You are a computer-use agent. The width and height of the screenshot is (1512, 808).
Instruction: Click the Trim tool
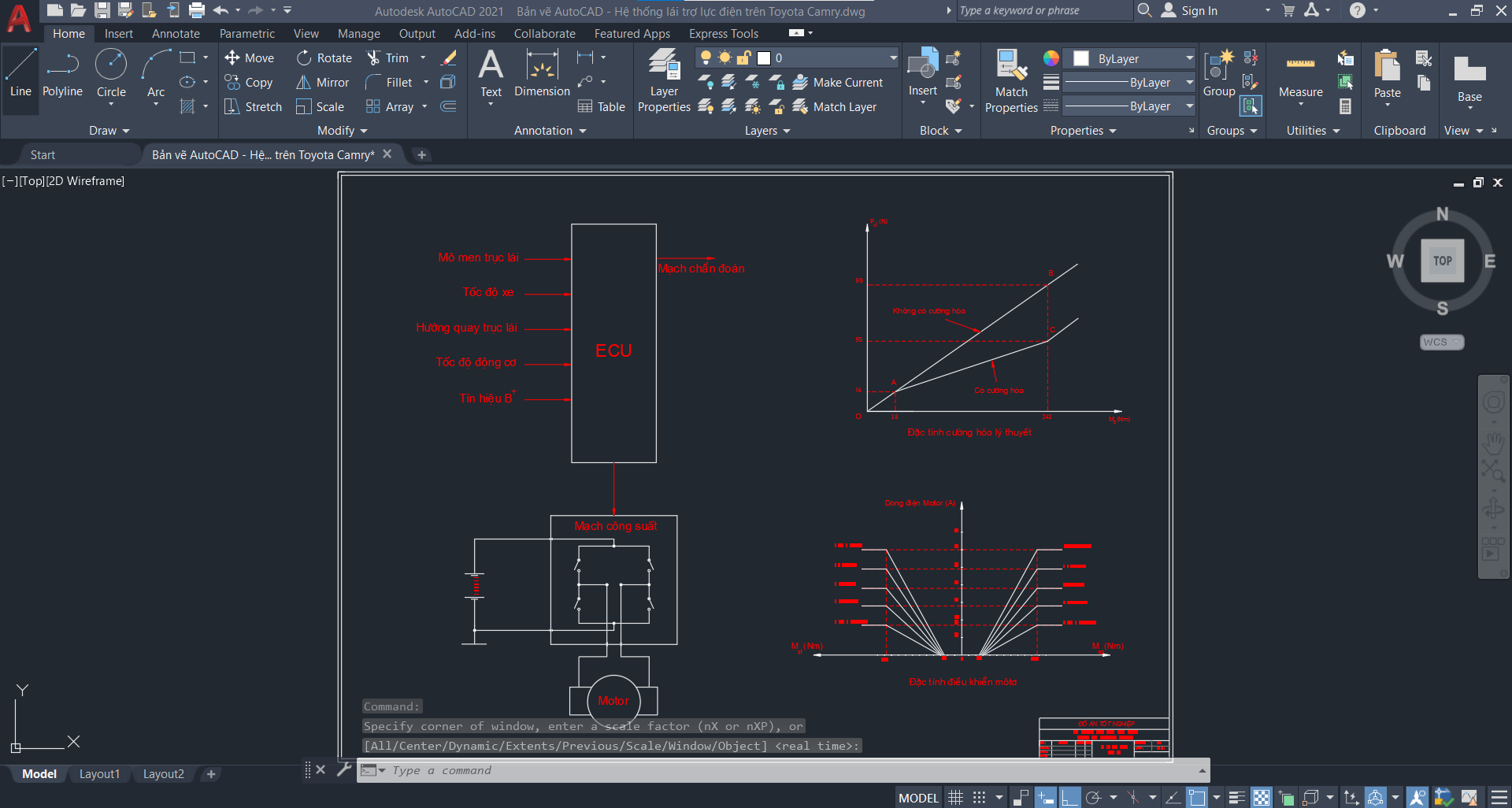point(387,57)
